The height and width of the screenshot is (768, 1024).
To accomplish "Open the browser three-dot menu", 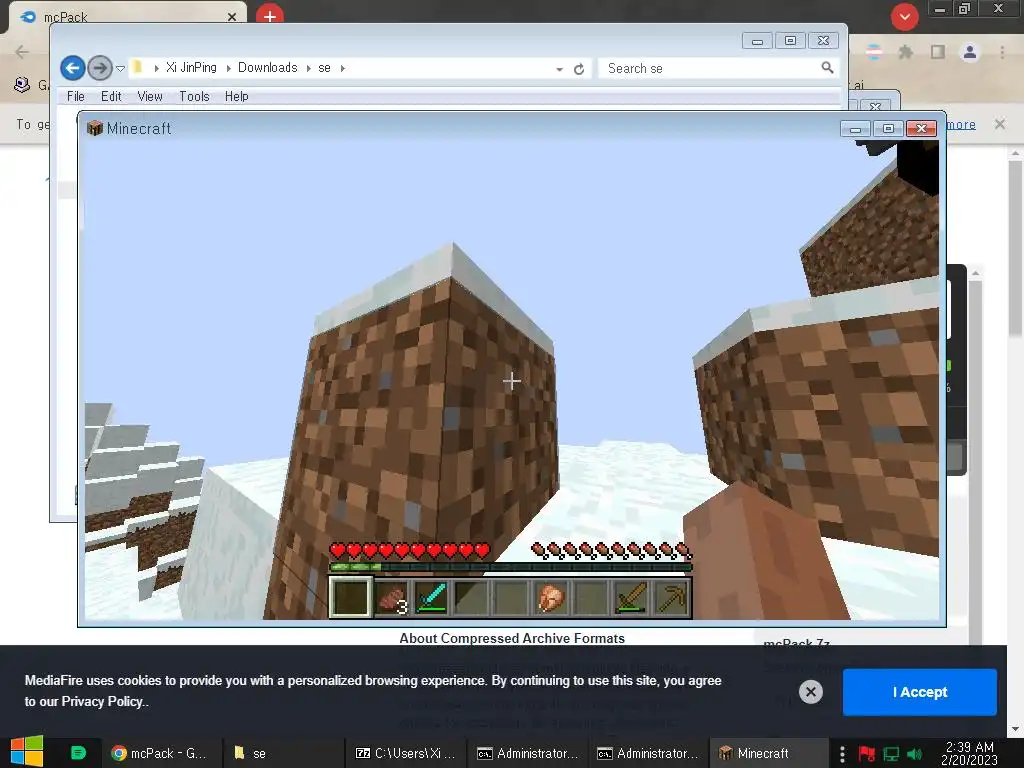I will pos(1002,52).
